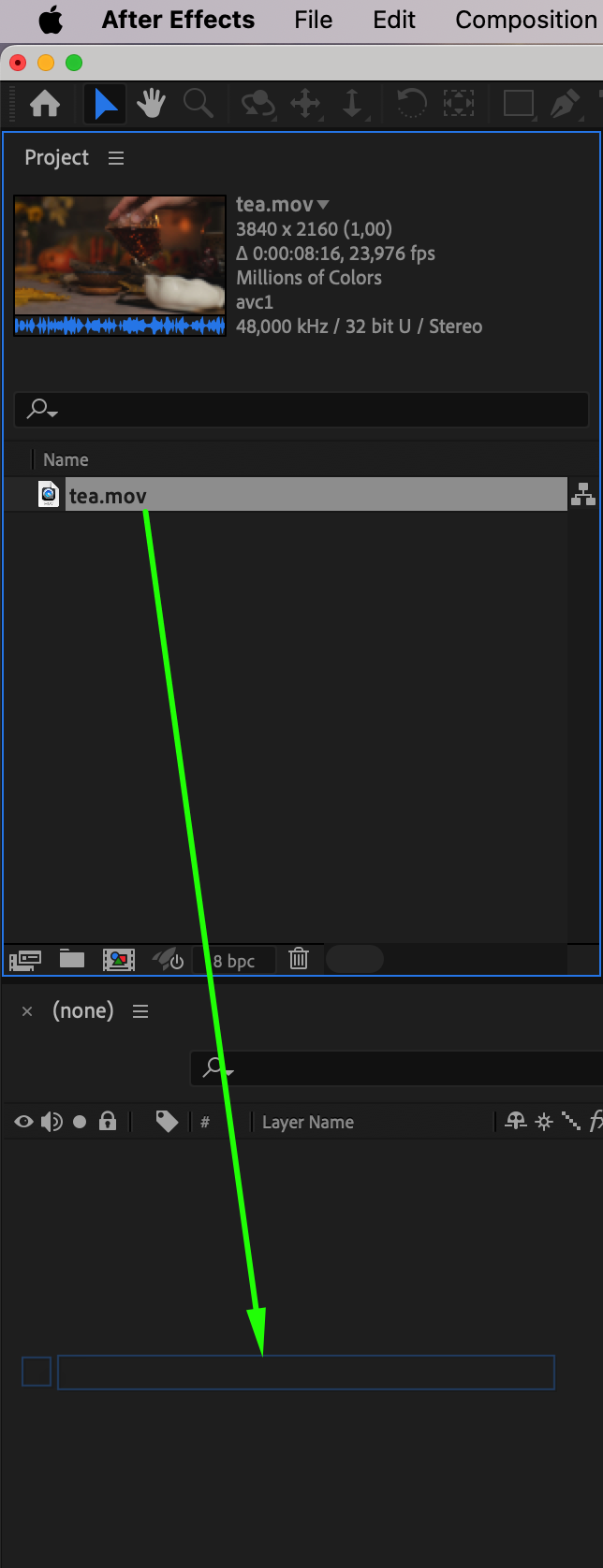This screenshot has height=1568, width=603.
Task: Open the Edit menu
Action: pyautogui.click(x=394, y=20)
